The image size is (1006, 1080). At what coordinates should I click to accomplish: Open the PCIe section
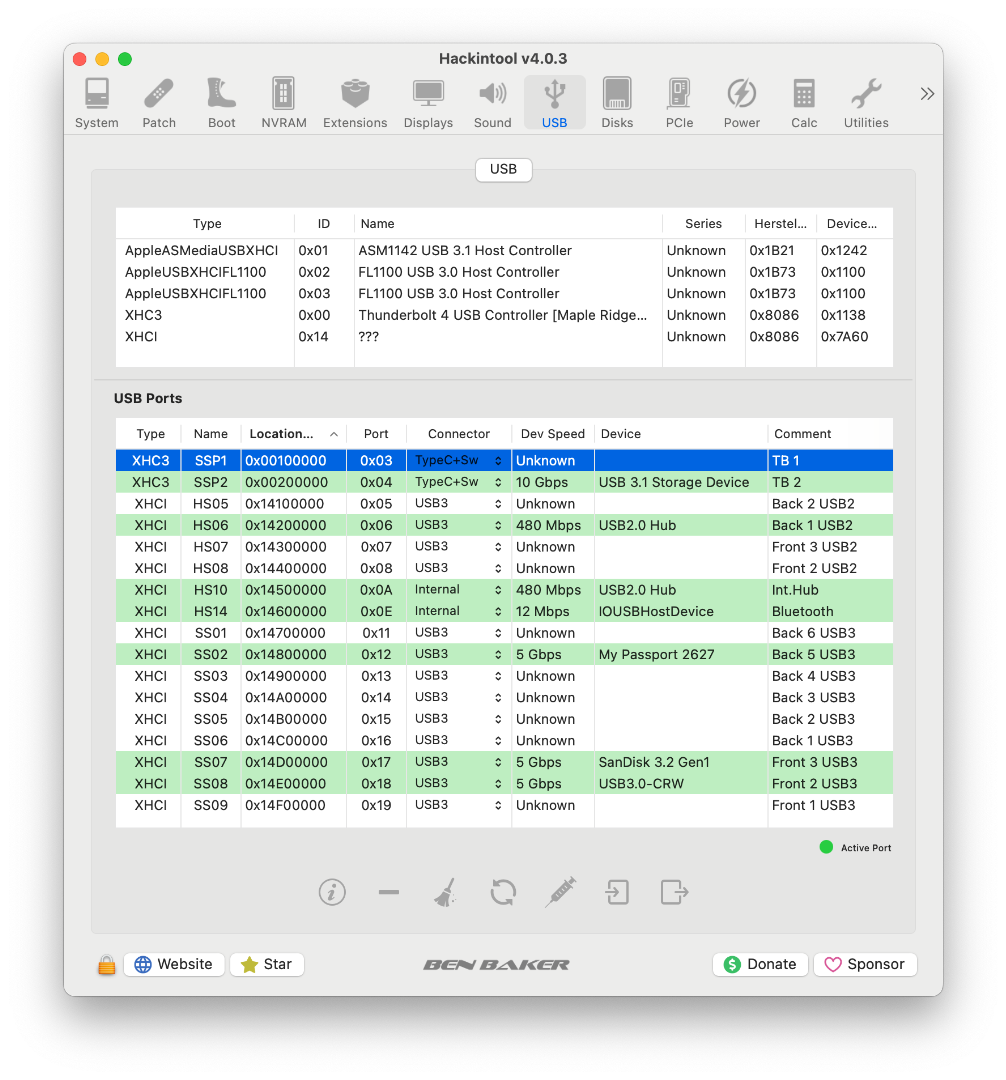click(x=680, y=103)
